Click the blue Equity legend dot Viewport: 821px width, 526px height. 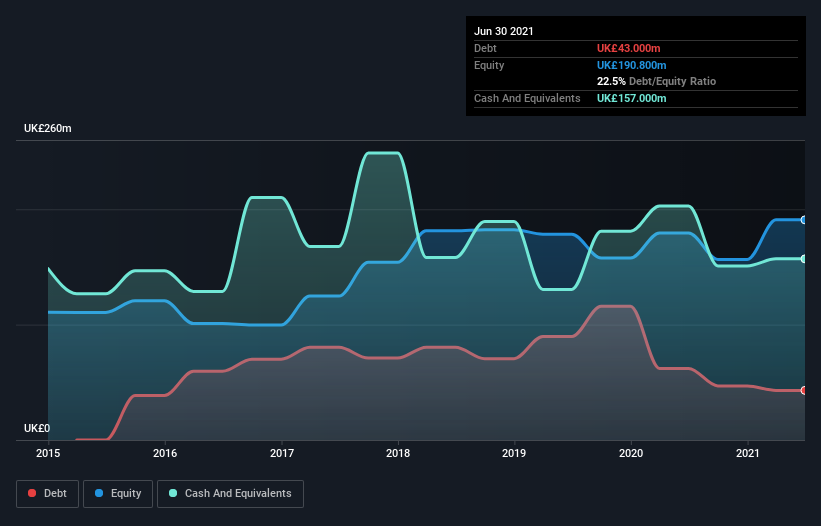coord(99,493)
